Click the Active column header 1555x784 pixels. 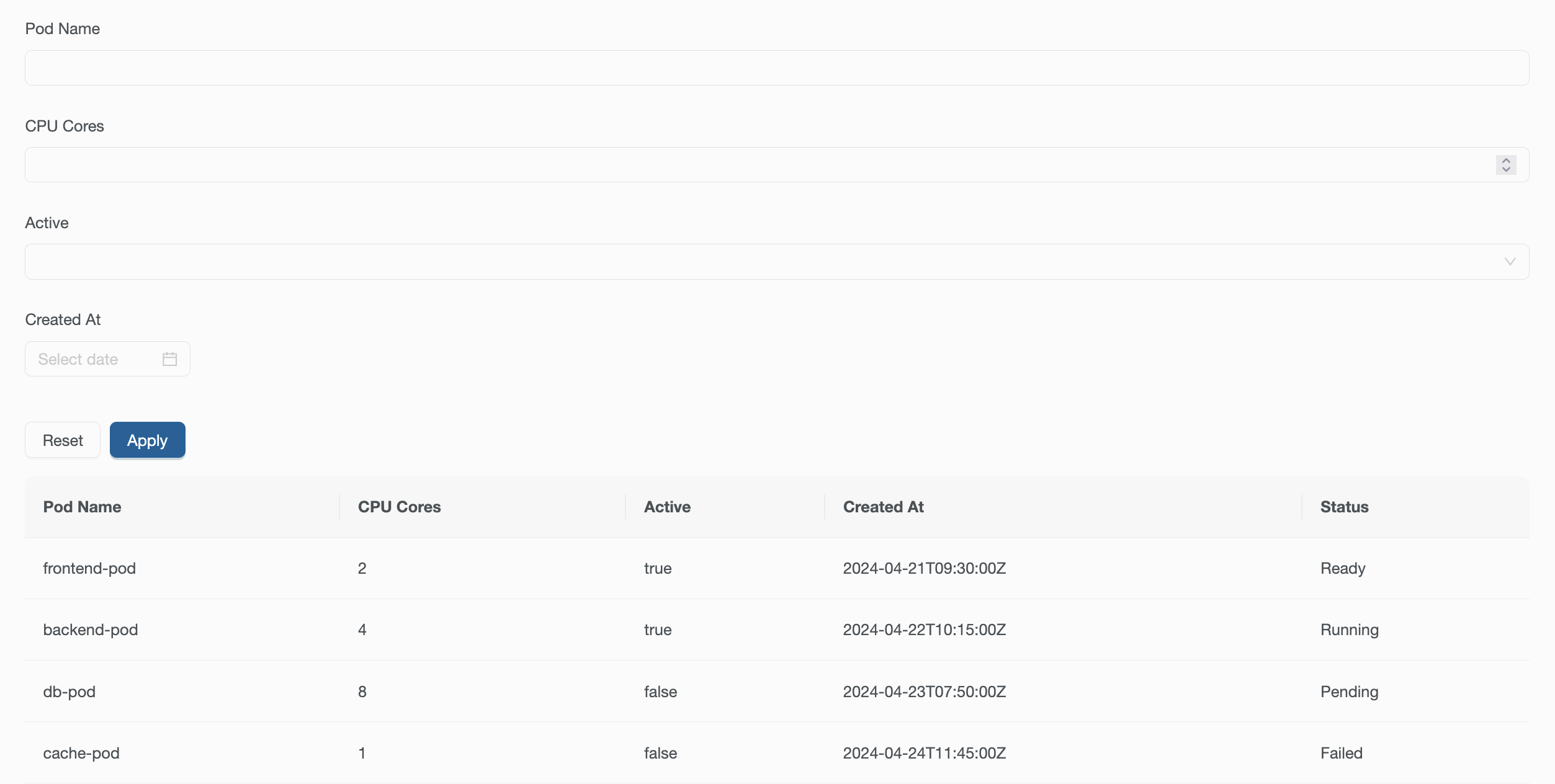tap(667, 507)
